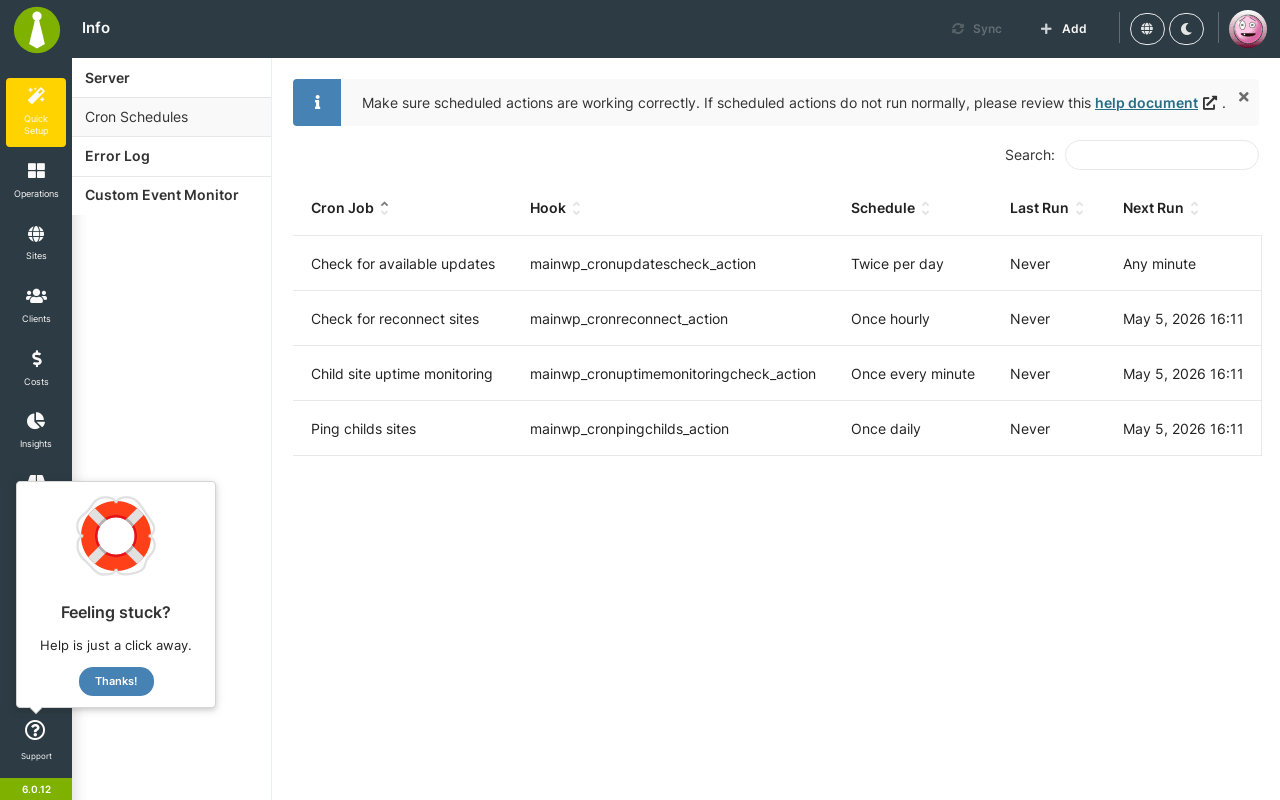Viewport: 1280px width, 800px height.
Task: Open the help document link
Action: [1146, 103]
